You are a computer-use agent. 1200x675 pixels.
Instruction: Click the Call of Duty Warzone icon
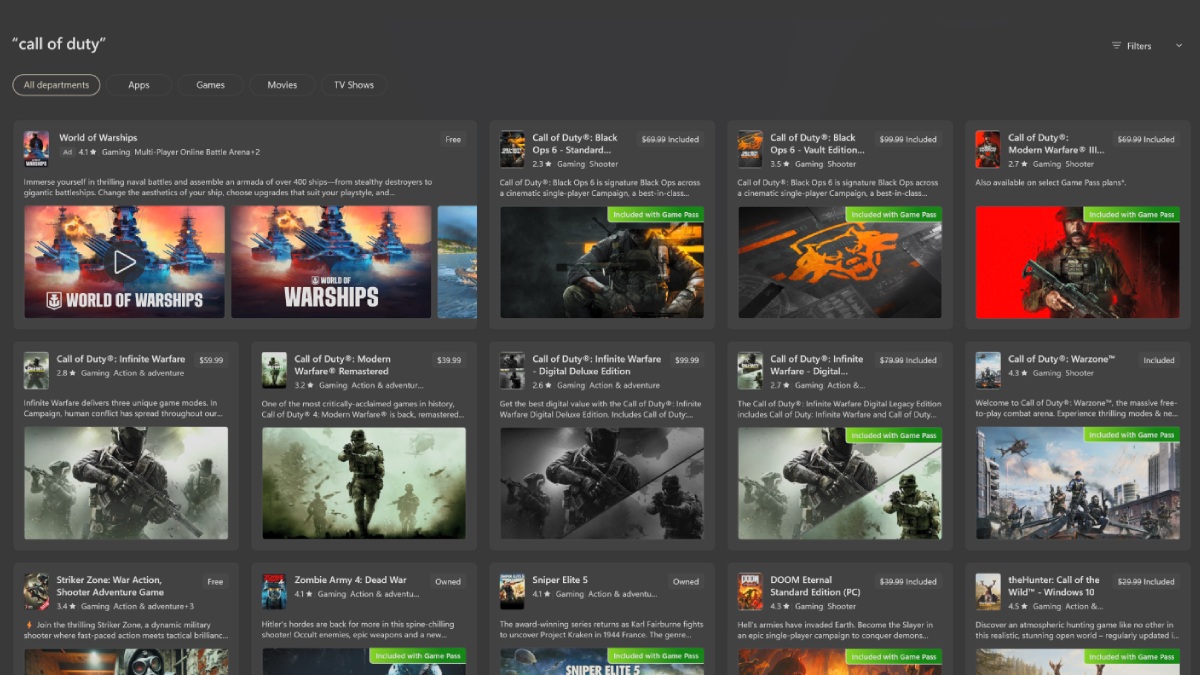tap(988, 370)
